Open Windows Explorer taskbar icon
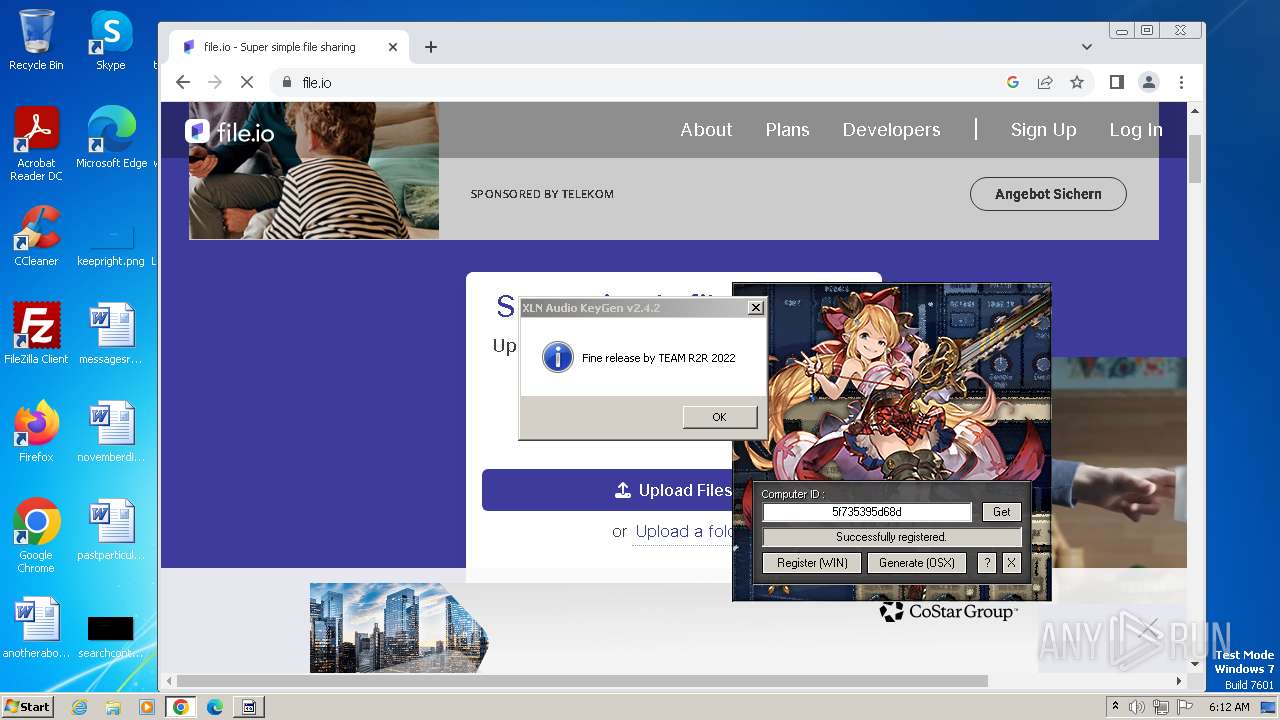The height and width of the screenshot is (720, 1280). coord(113,707)
